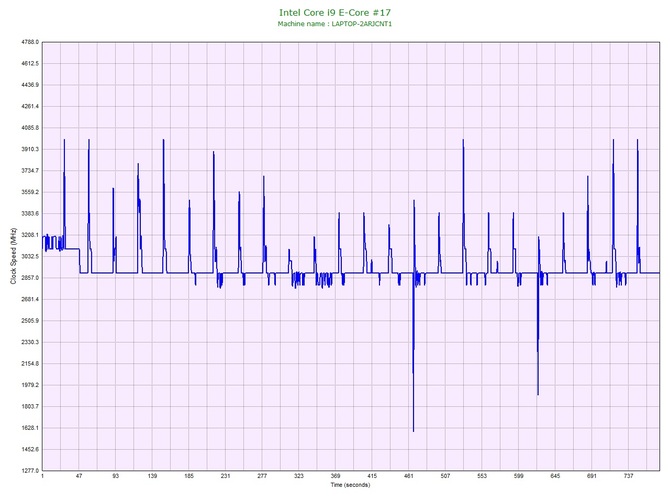Click the 4612.5 y-axis tick label
The image size is (670, 502).
pyautogui.click(x=29, y=64)
